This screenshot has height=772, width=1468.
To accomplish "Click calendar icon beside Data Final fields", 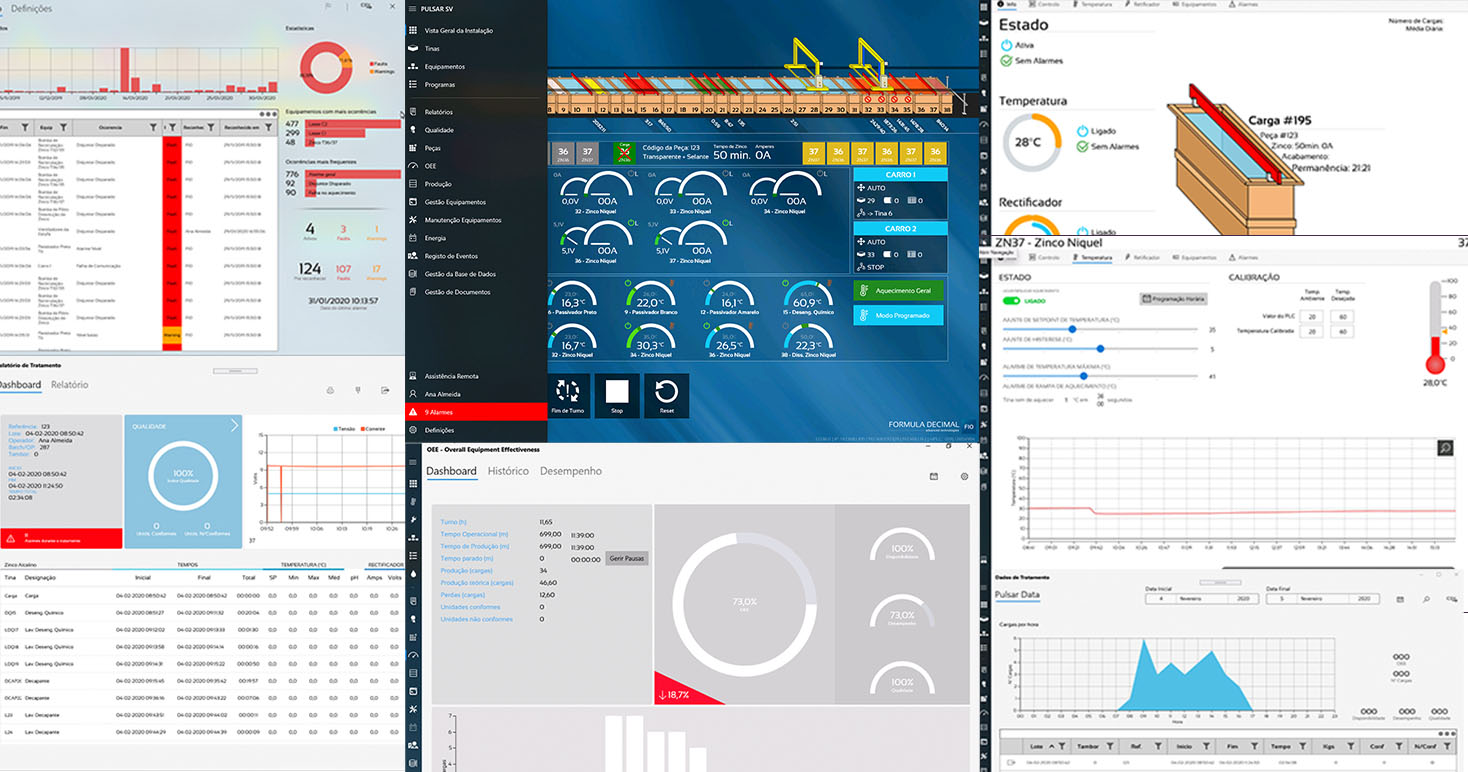I will coord(1398,598).
